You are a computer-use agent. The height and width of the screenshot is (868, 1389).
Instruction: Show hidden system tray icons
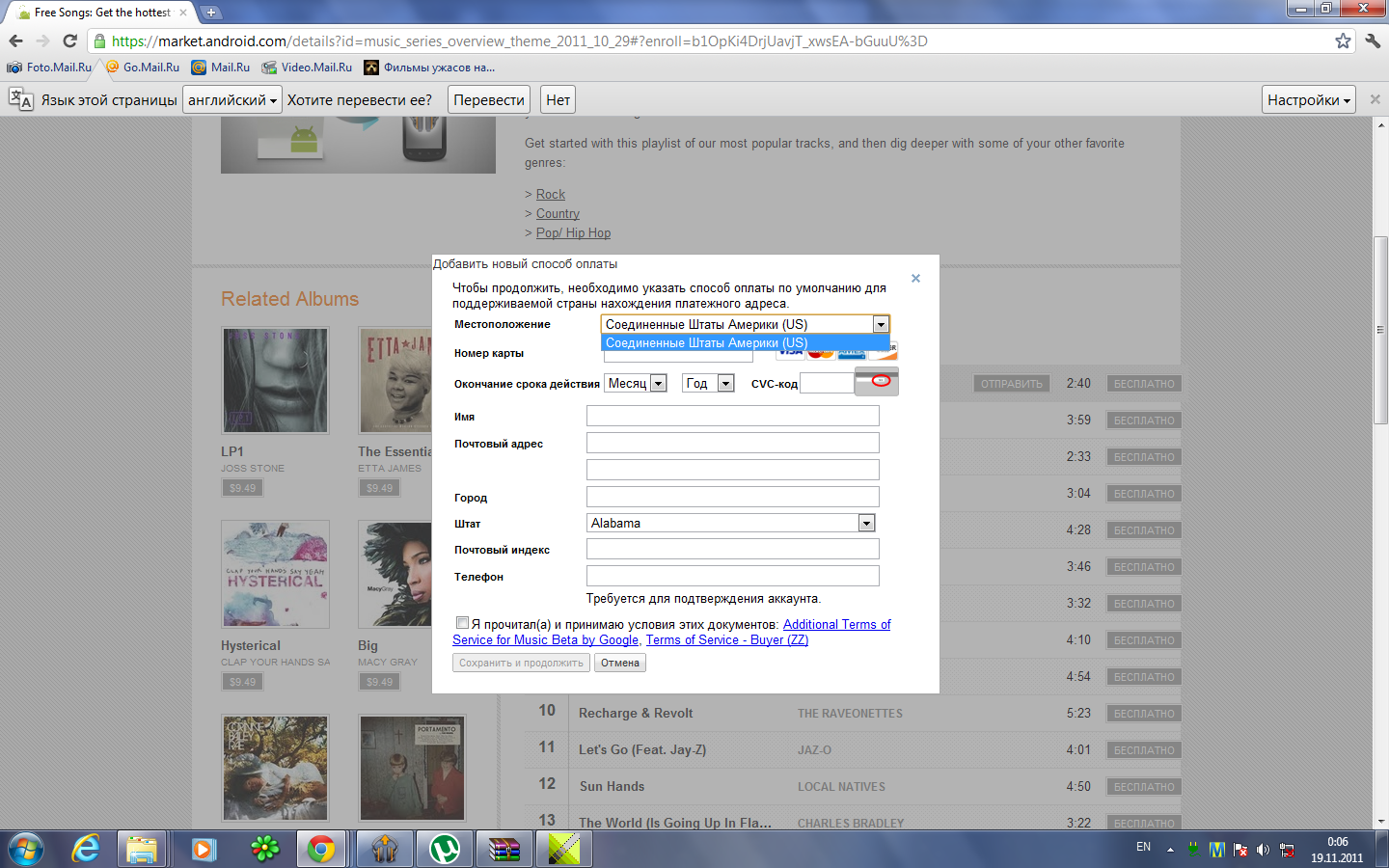pyautogui.click(x=1170, y=850)
